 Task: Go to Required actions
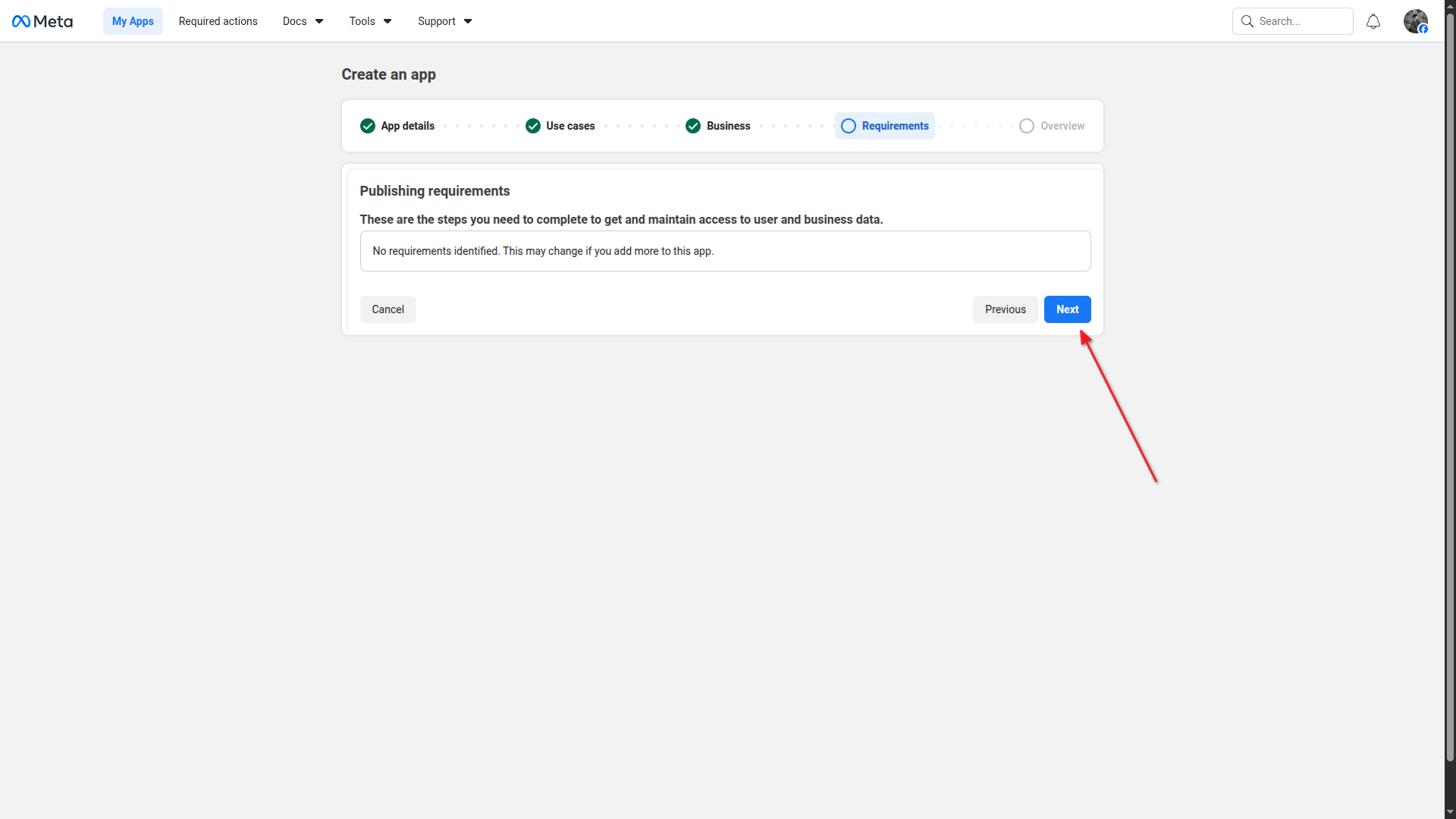click(218, 21)
